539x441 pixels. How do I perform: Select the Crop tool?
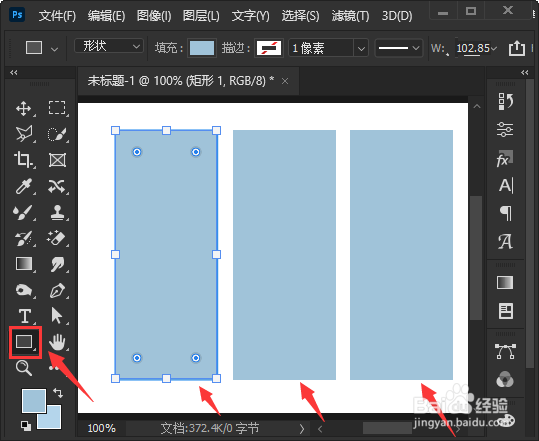click(x=24, y=160)
